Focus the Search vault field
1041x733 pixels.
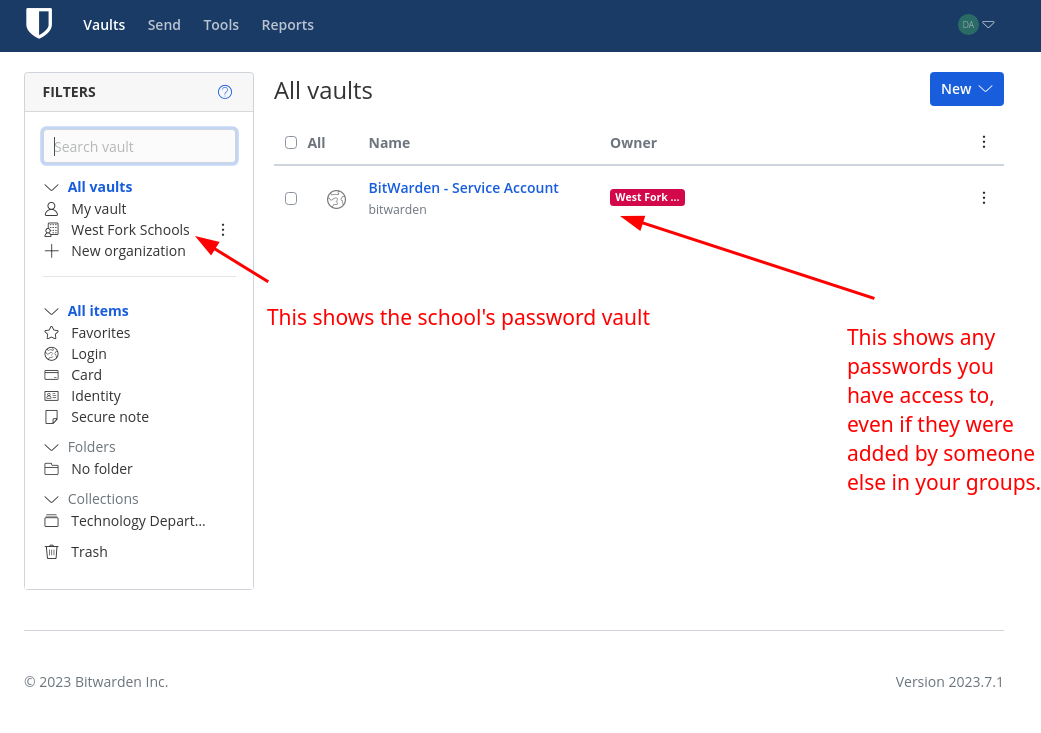[139, 146]
